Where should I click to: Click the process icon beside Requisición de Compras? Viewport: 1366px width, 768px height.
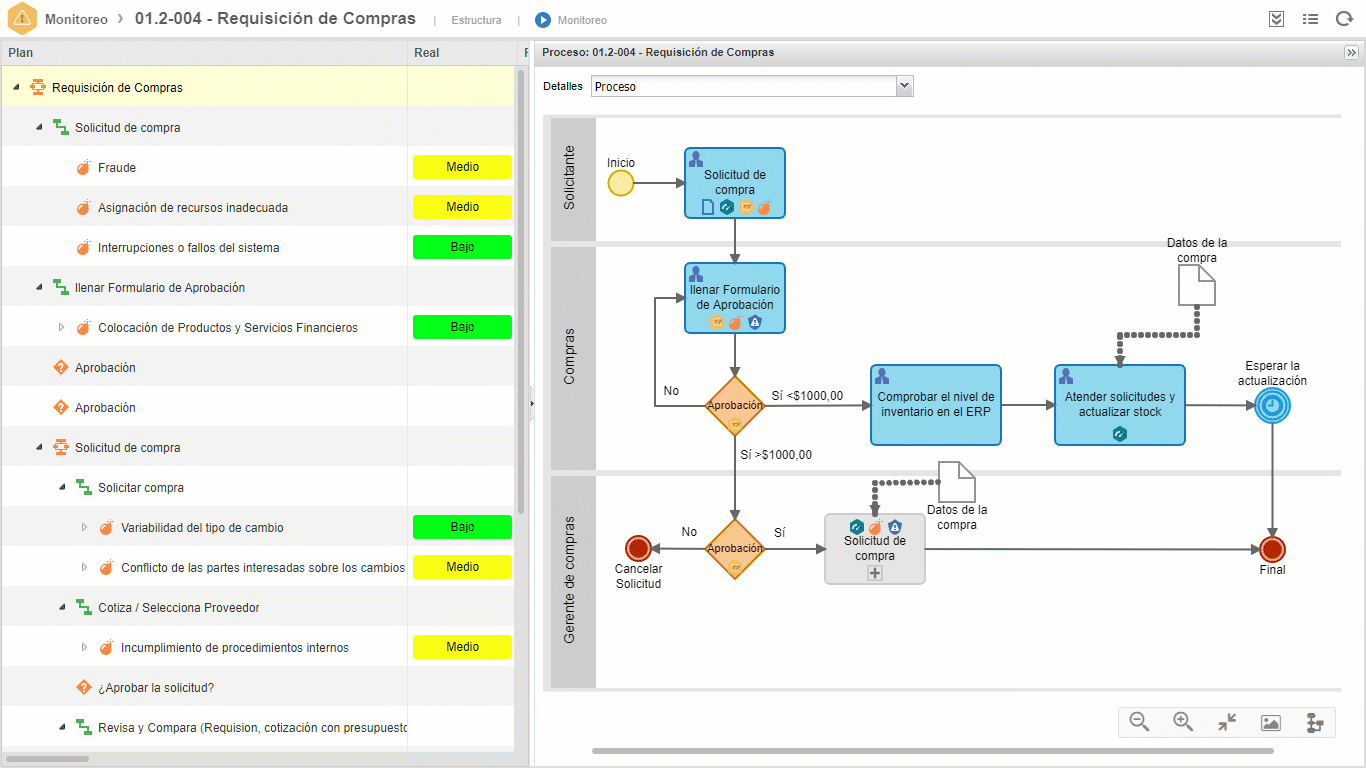(x=38, y=88)
